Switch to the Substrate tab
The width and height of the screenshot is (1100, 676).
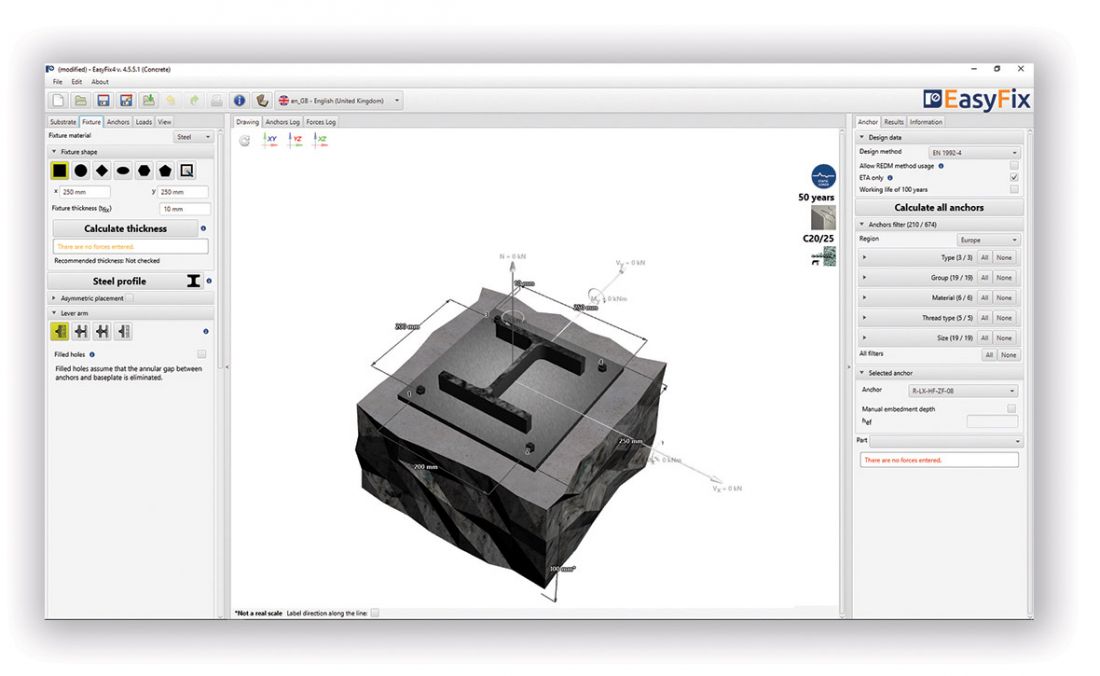(x=63, y=122)
